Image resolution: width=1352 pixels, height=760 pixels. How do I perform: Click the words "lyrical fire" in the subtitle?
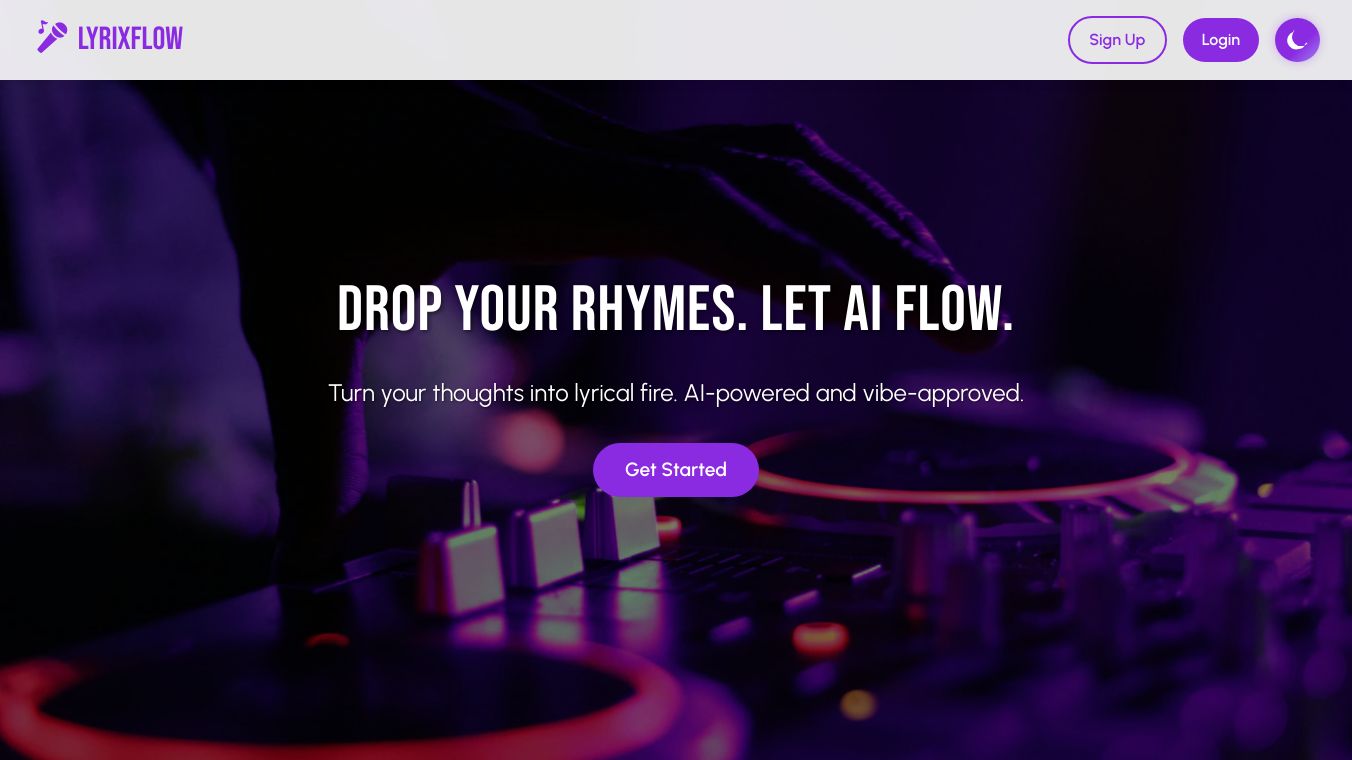[626, 393]
